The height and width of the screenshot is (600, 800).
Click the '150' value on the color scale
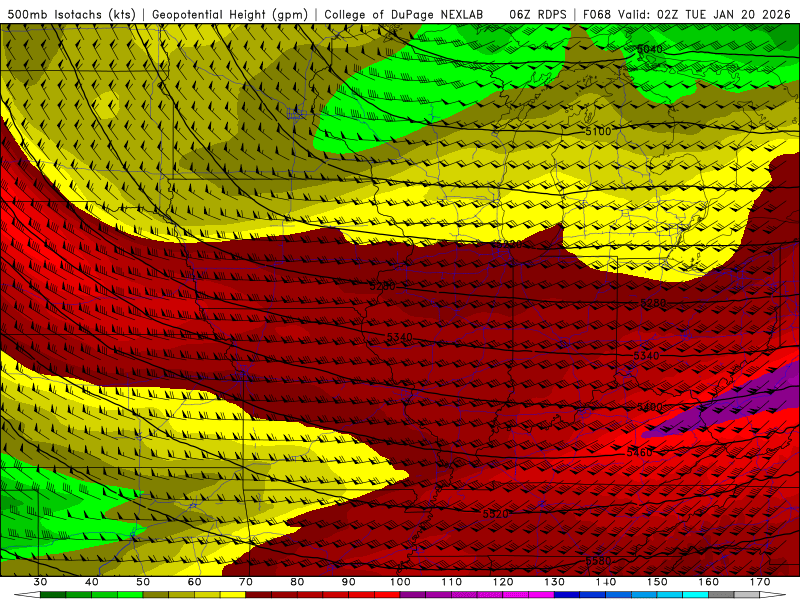point(657,582)
